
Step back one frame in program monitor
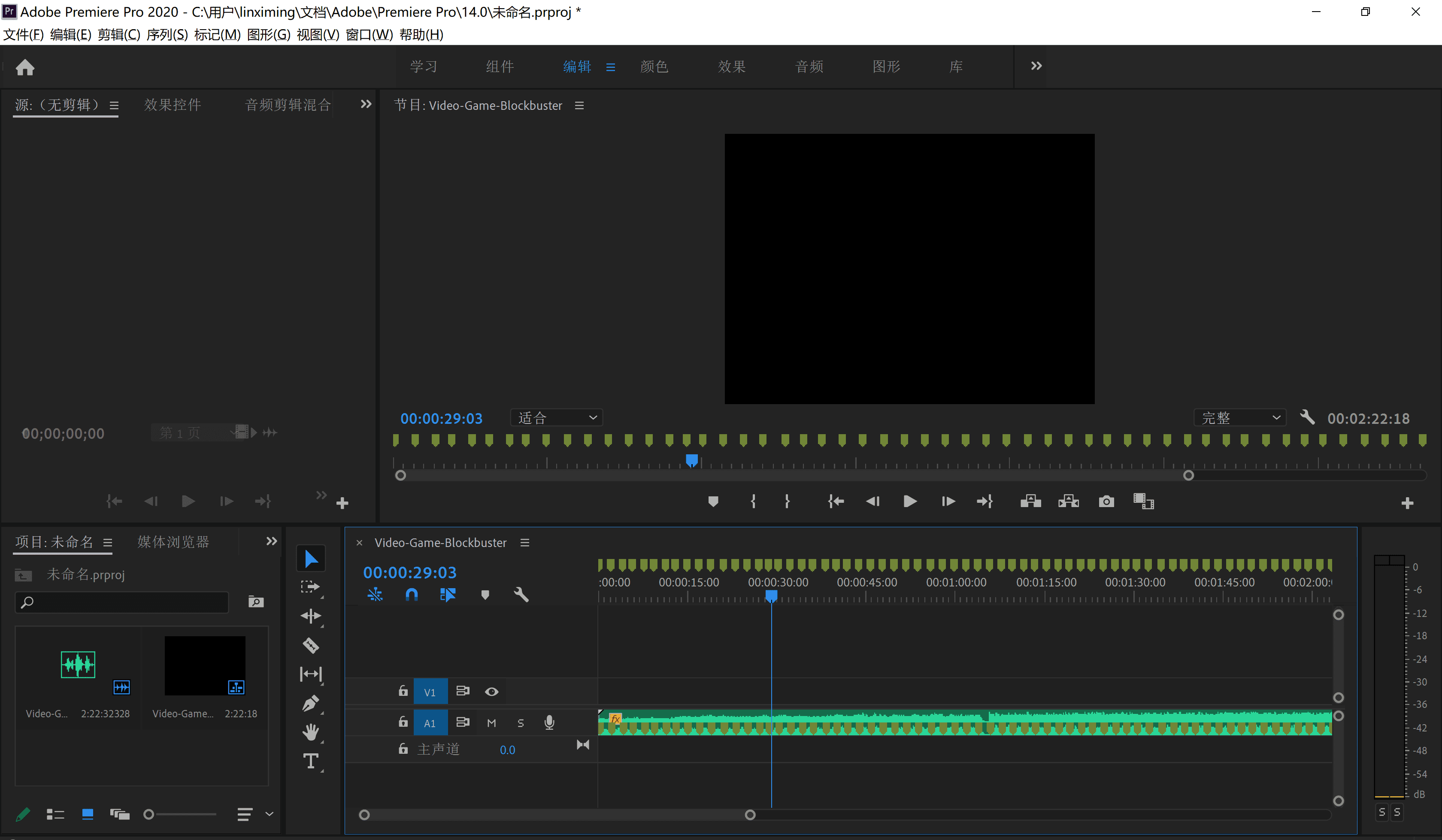point(872,501)
